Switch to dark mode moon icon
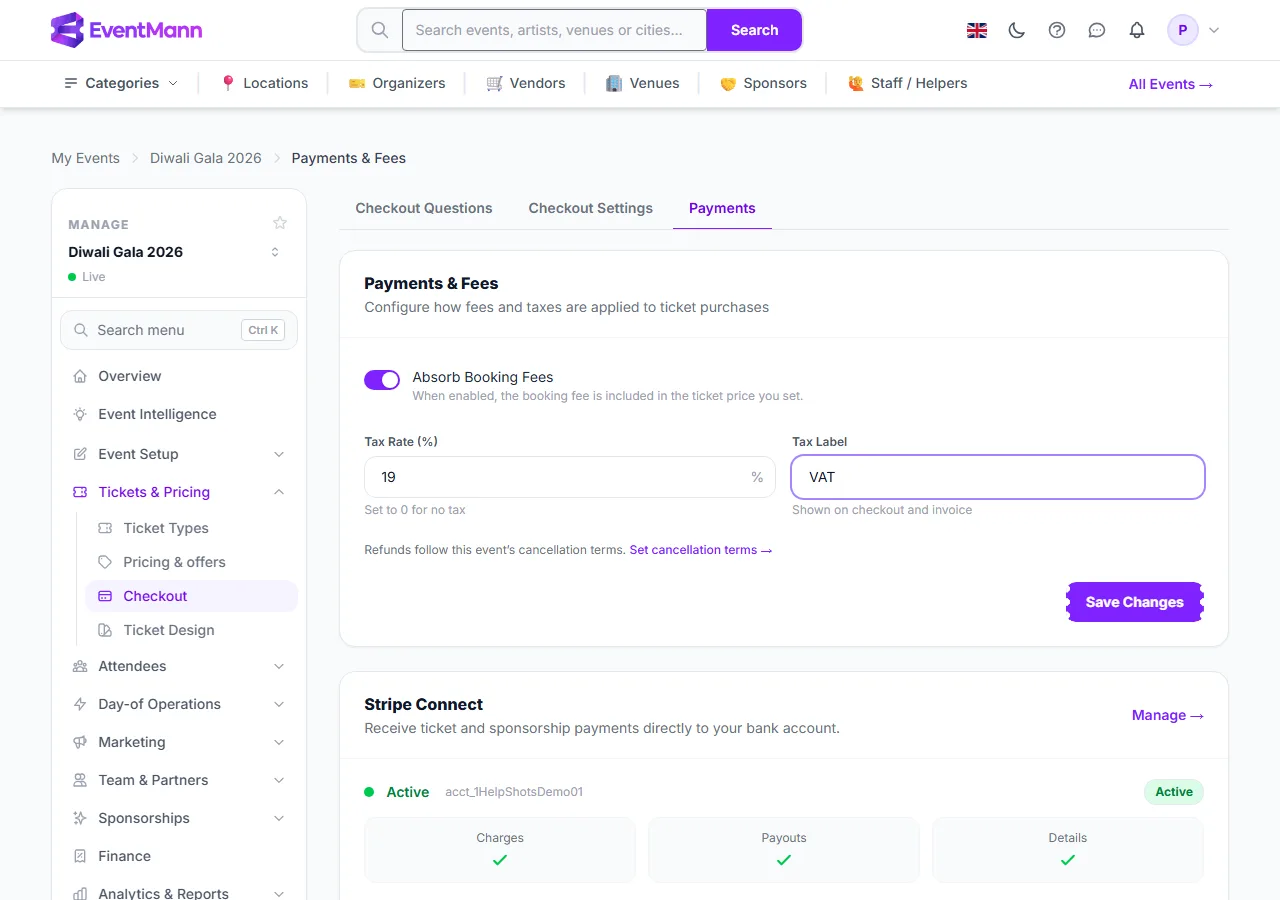1280x900 pixels. 1017,30
